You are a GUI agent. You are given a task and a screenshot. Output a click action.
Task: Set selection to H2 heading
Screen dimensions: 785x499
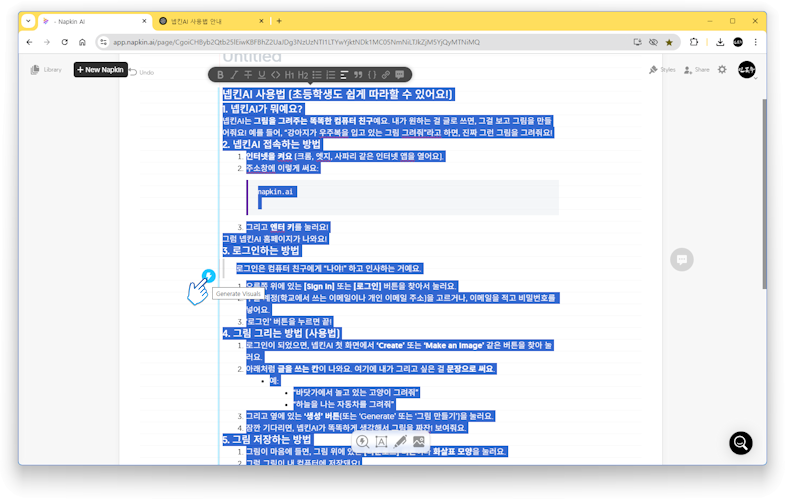[x=303, y=75]
